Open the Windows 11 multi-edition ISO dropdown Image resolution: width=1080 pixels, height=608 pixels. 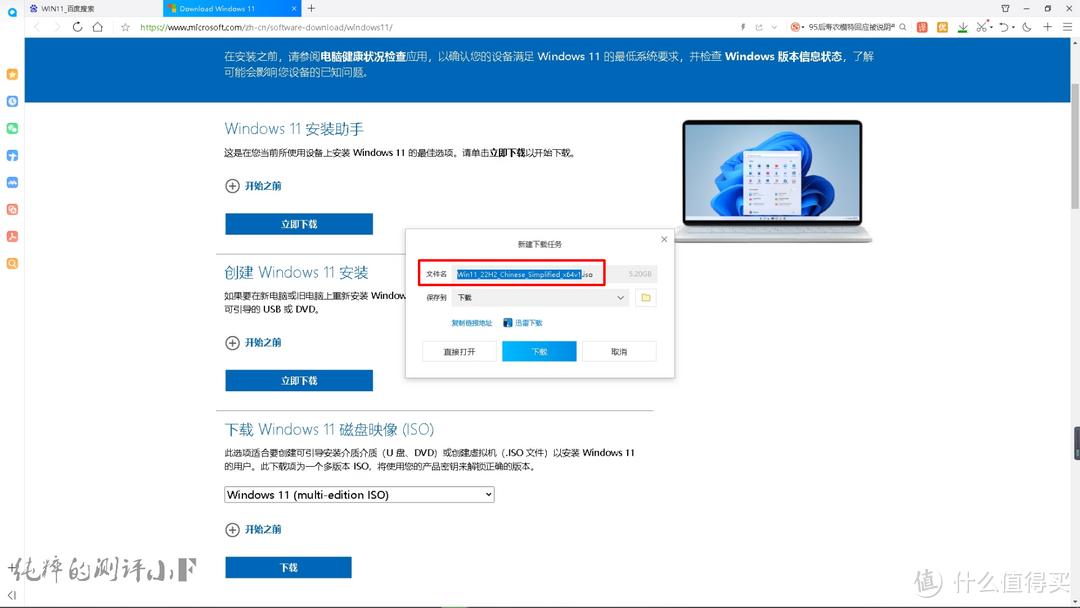358,494
